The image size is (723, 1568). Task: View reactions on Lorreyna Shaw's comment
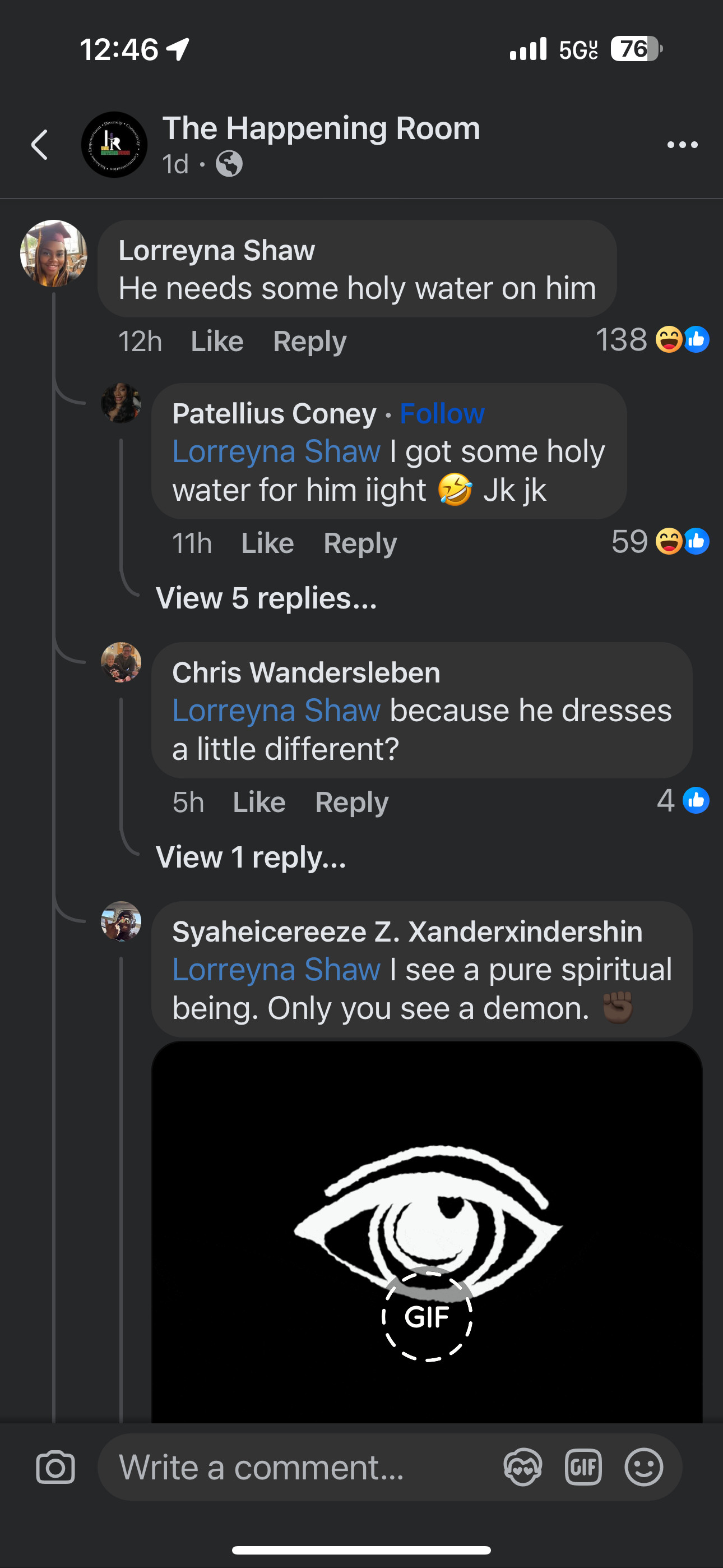(651, 340)
